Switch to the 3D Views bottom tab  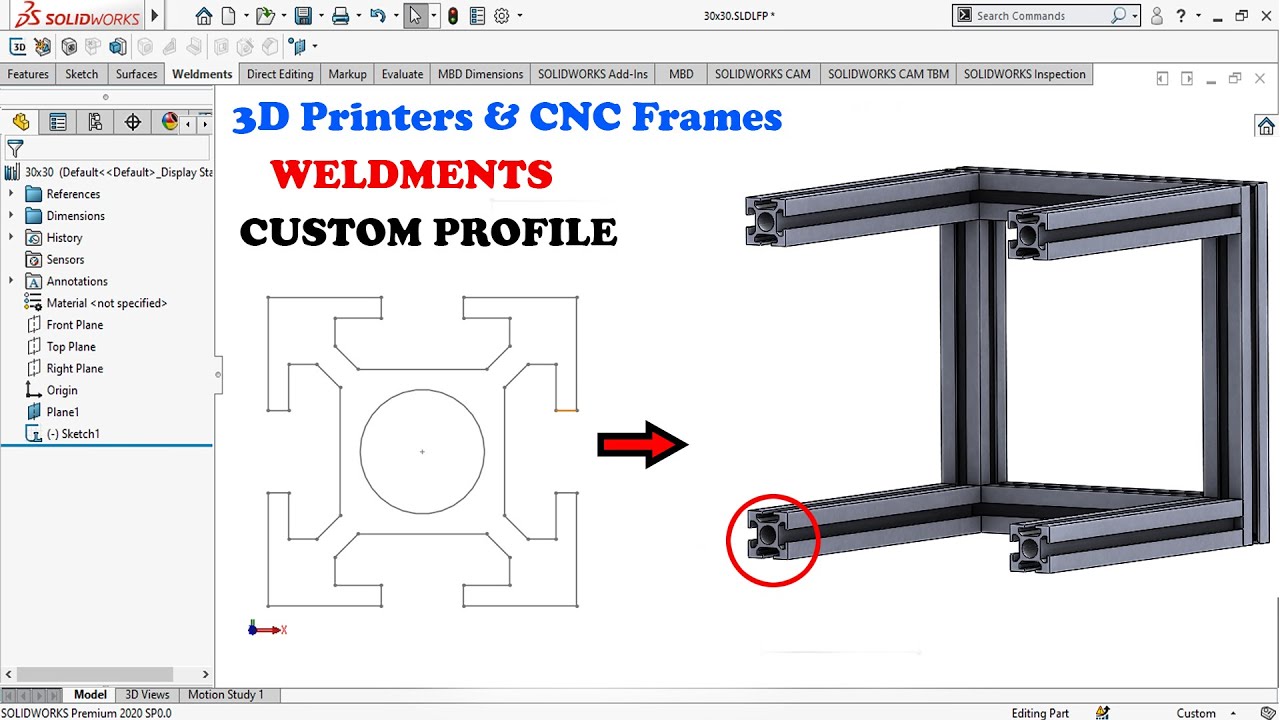(147, 695)
